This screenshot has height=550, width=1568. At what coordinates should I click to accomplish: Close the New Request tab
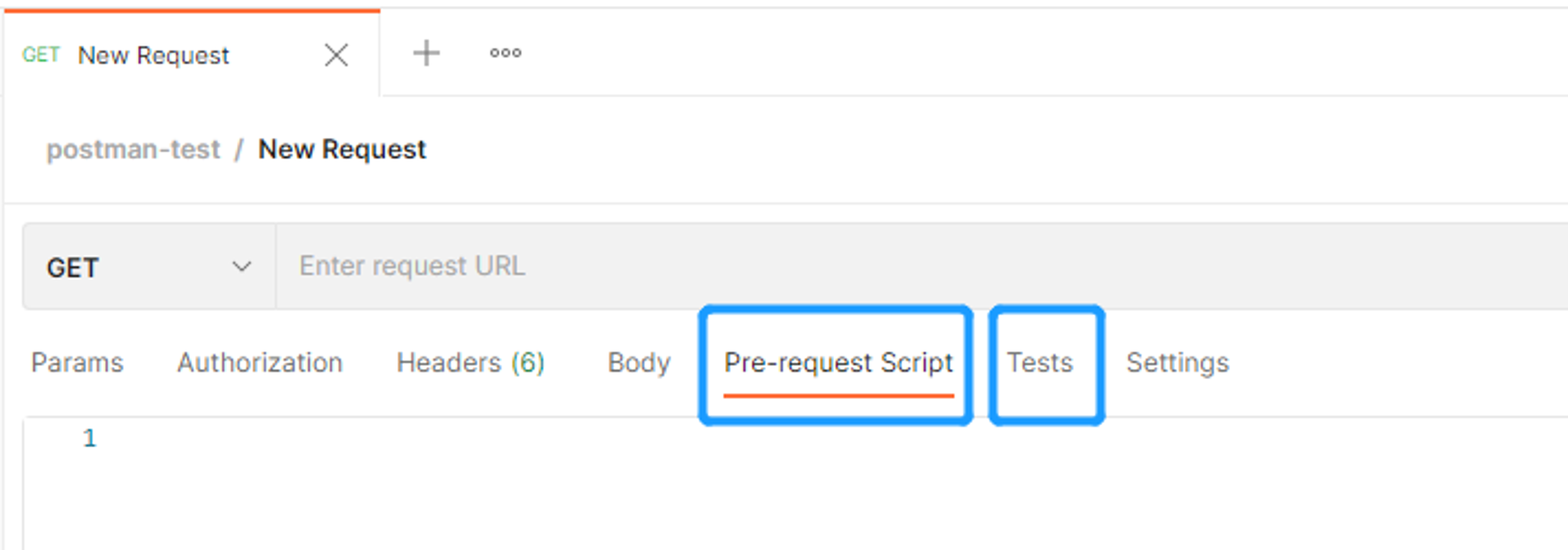pyautogui.click(x=336, y=55)
